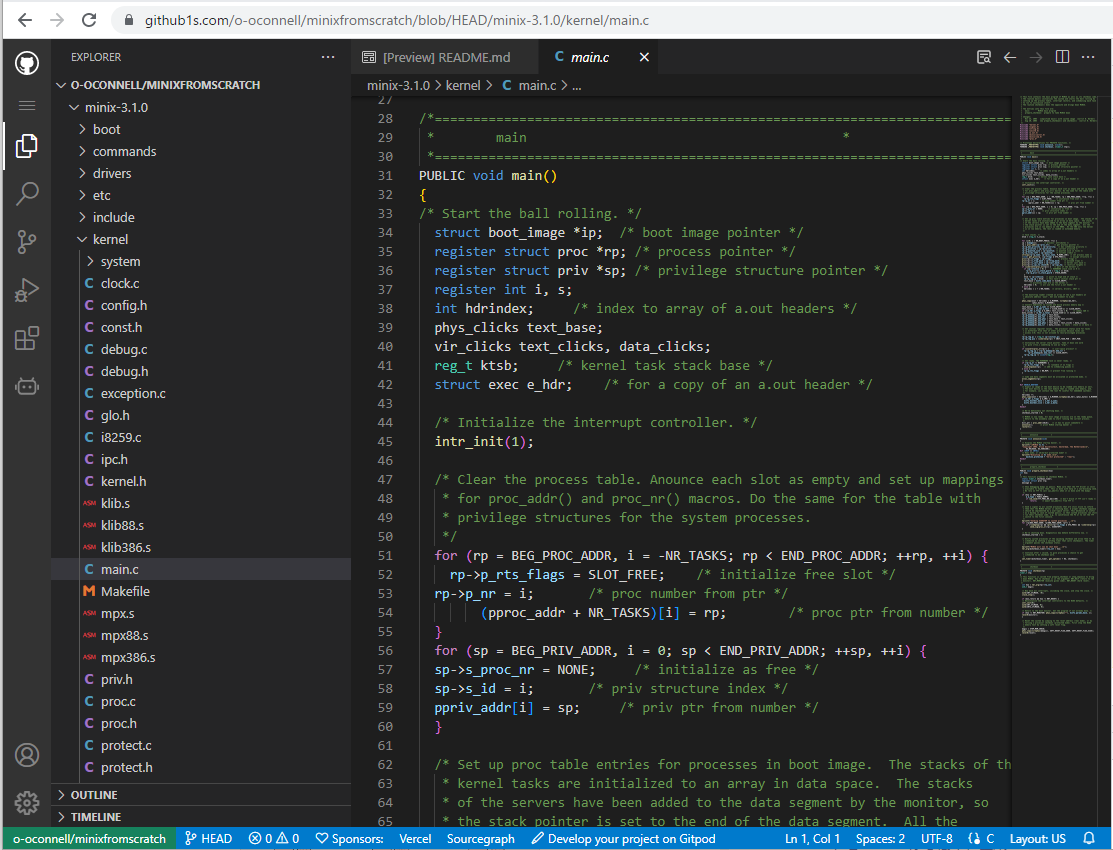1113x850 pixels.
Task: Open the Search view in activity bar
Action: [27, 193]
